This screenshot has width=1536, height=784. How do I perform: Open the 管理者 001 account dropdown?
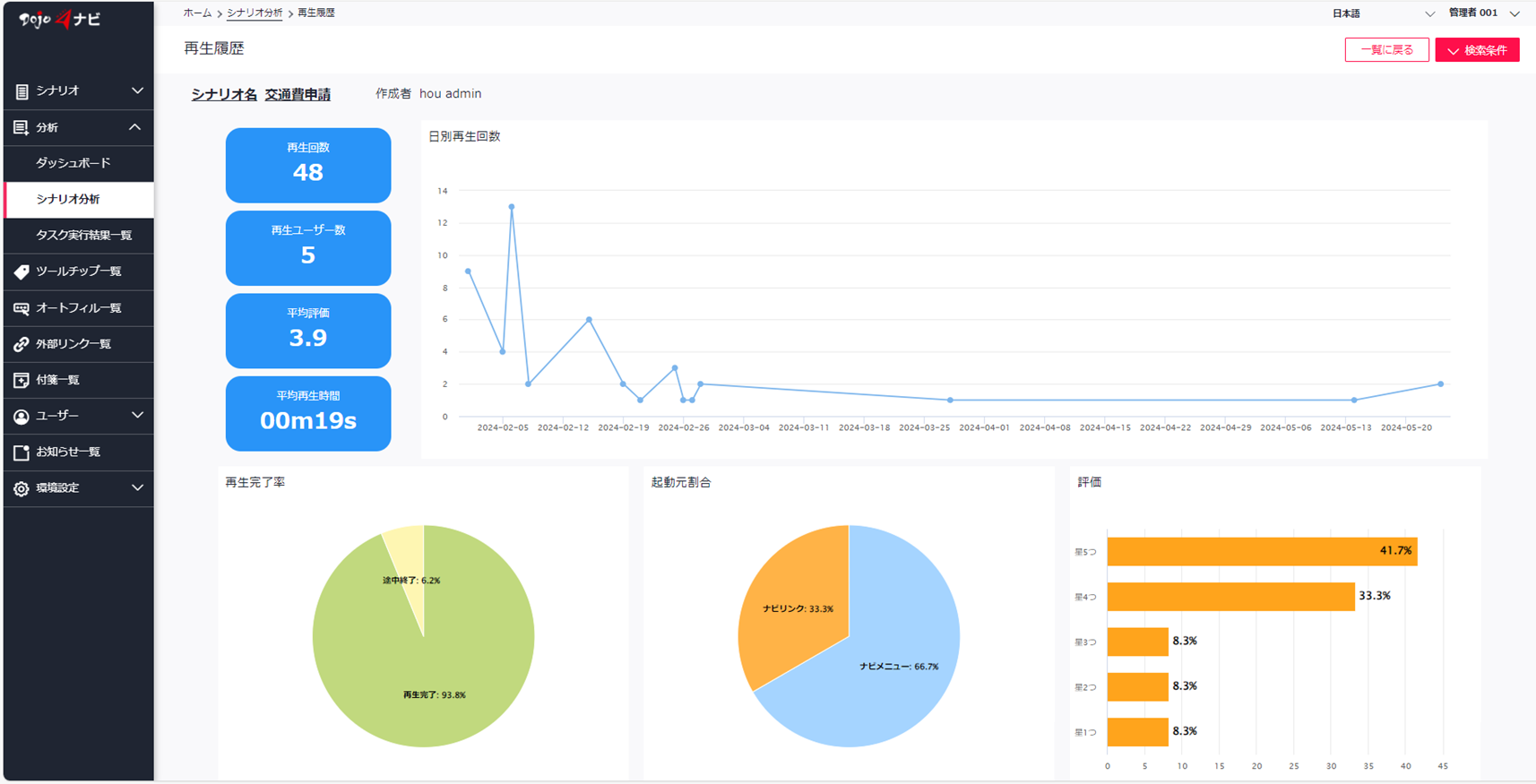click(x=1484, y=13)
